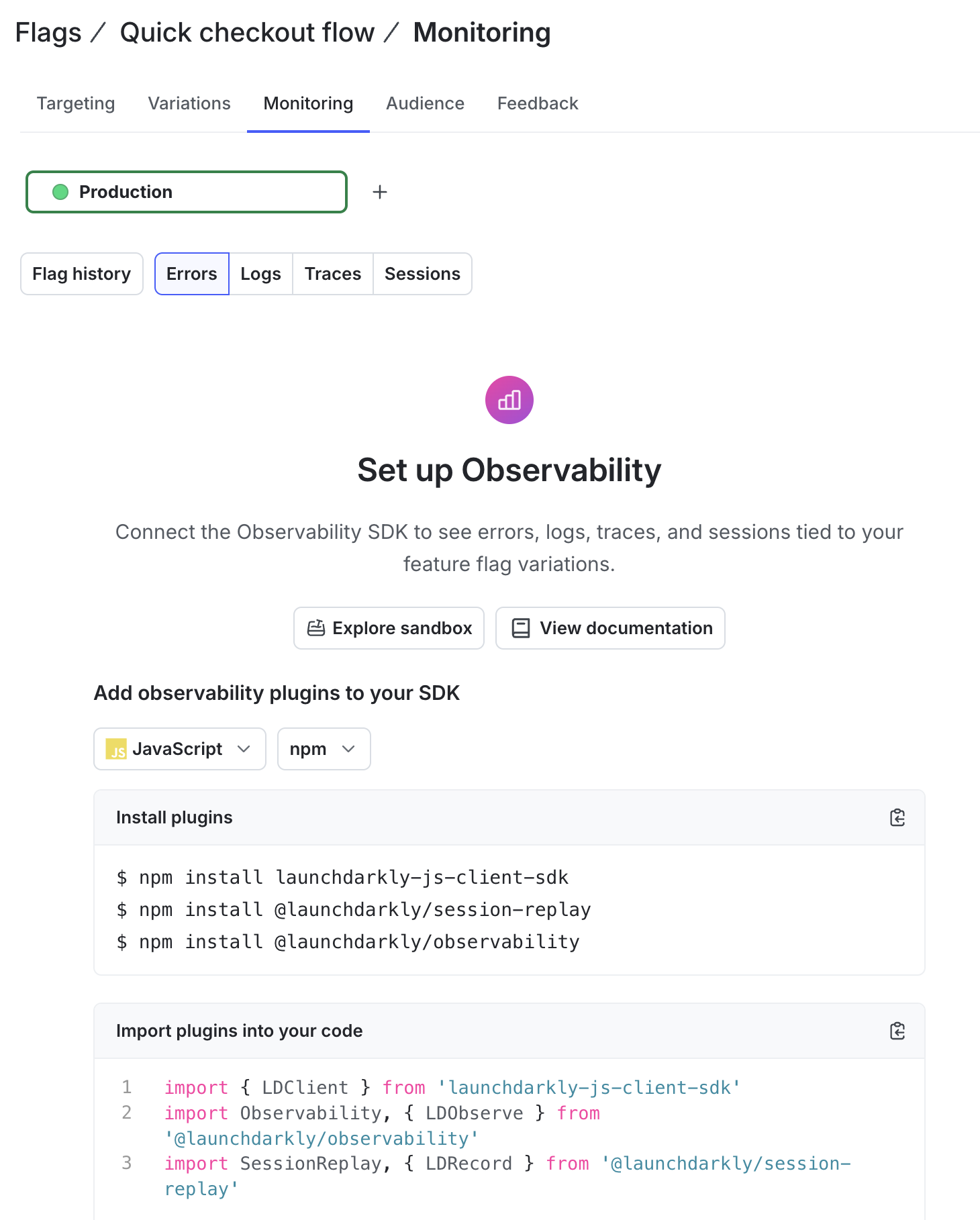980x1220 pixels.
Task: Click the green Production status dot
Action: pos(60,192)
